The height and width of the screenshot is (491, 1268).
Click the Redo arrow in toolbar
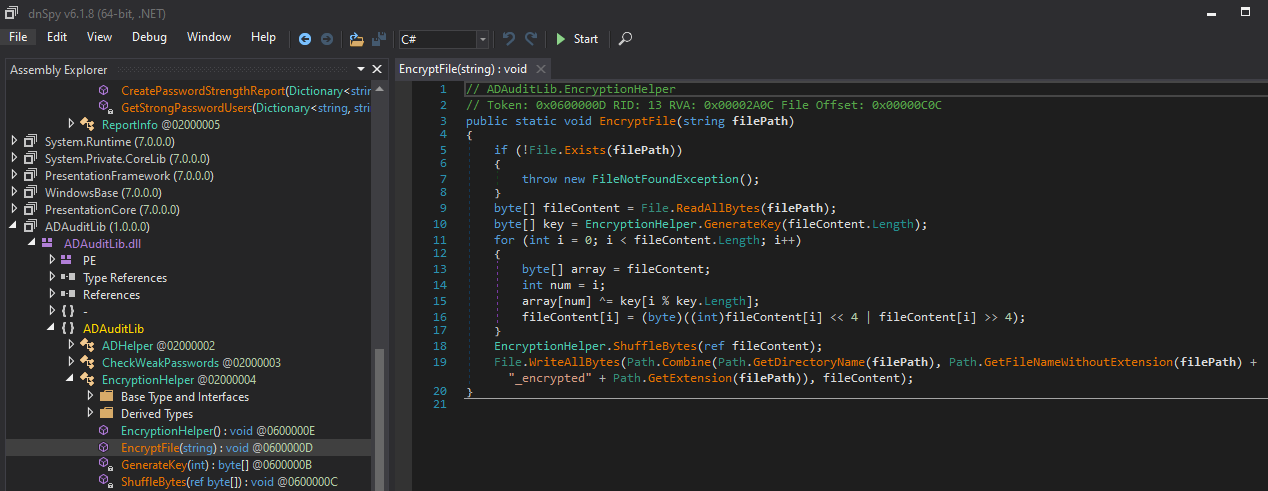tap(531, 38)
